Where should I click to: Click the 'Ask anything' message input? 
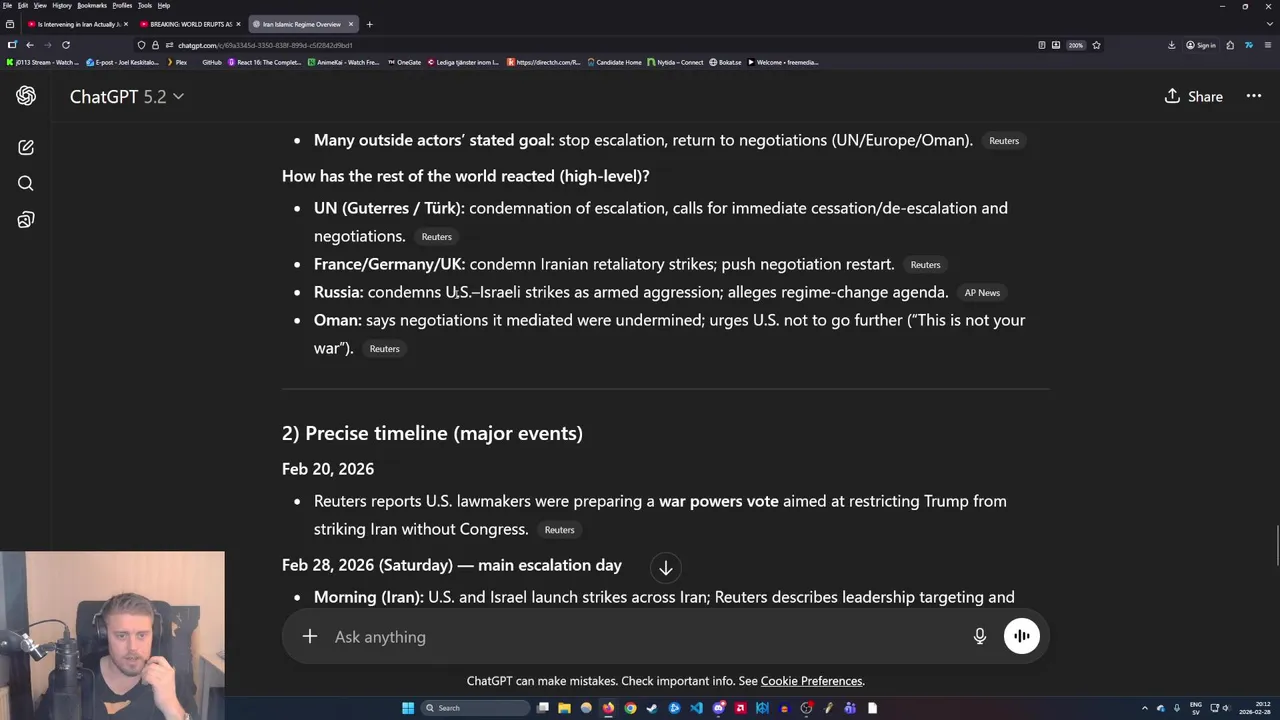click(645, 637)
